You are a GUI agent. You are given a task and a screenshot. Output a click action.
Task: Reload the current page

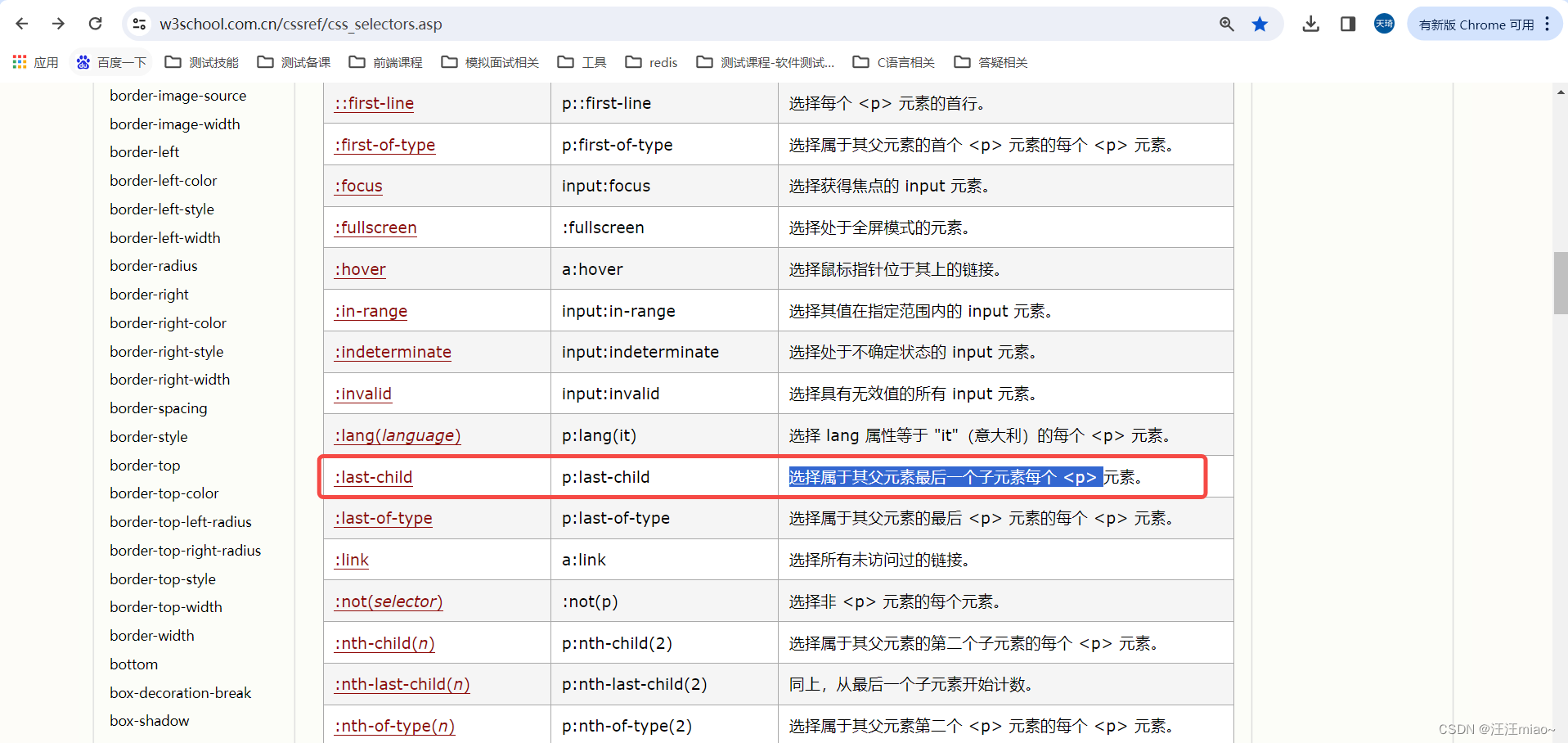click(x=95, y=24)
